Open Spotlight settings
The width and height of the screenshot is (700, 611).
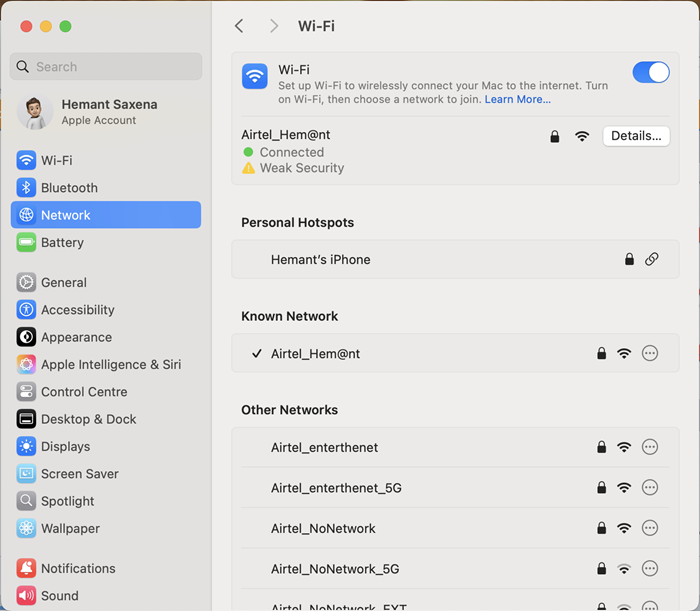(x=106, y=501)
